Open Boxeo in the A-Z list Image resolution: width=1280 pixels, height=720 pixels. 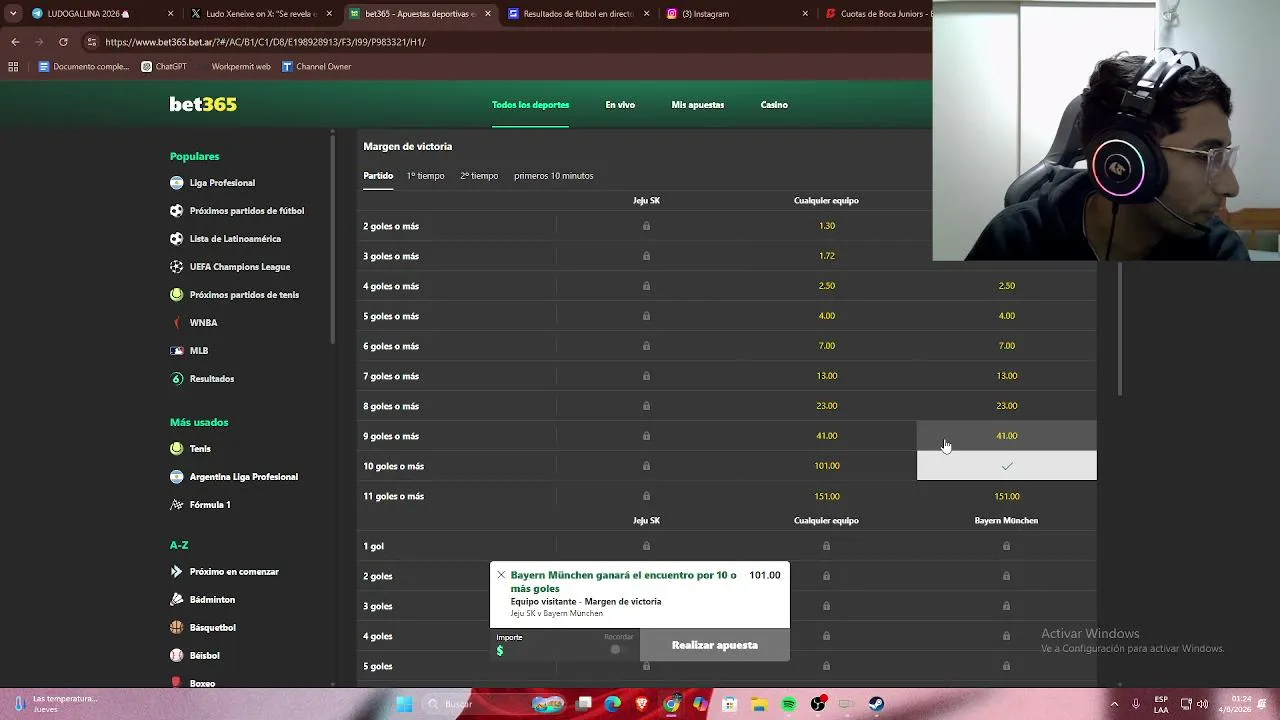tap(202, 684)
